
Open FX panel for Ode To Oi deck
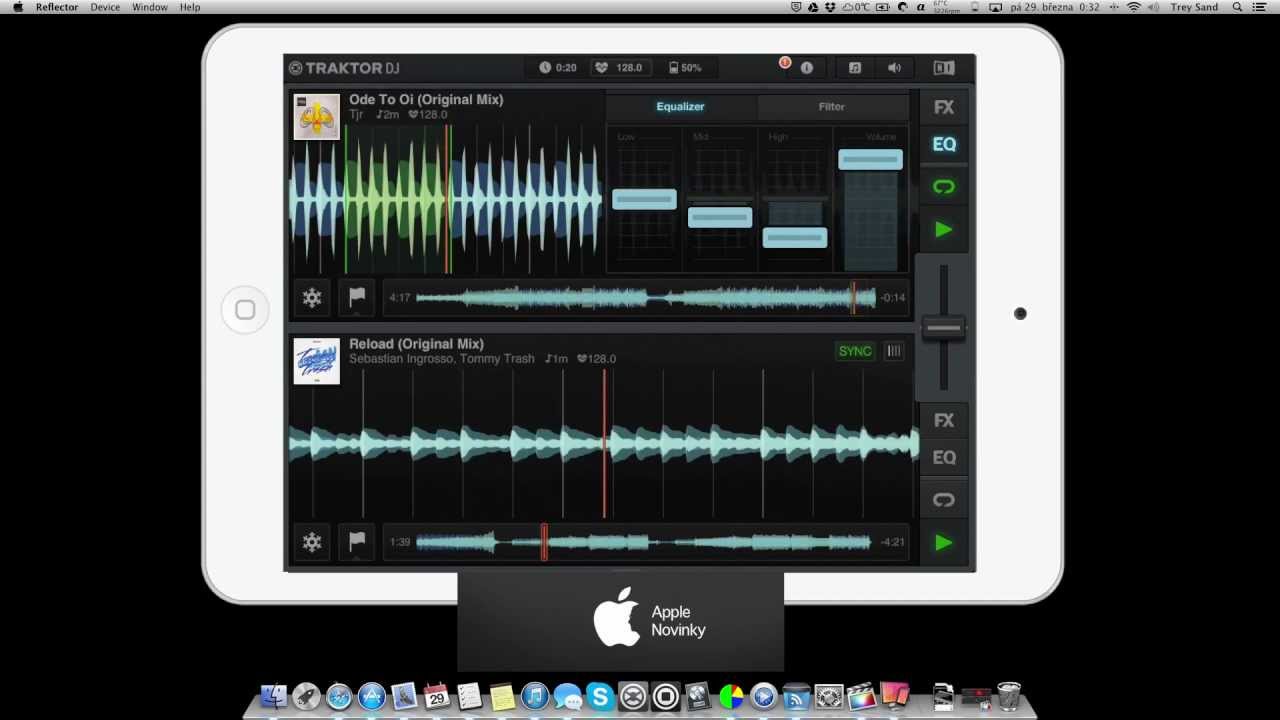tap(944, 107)
